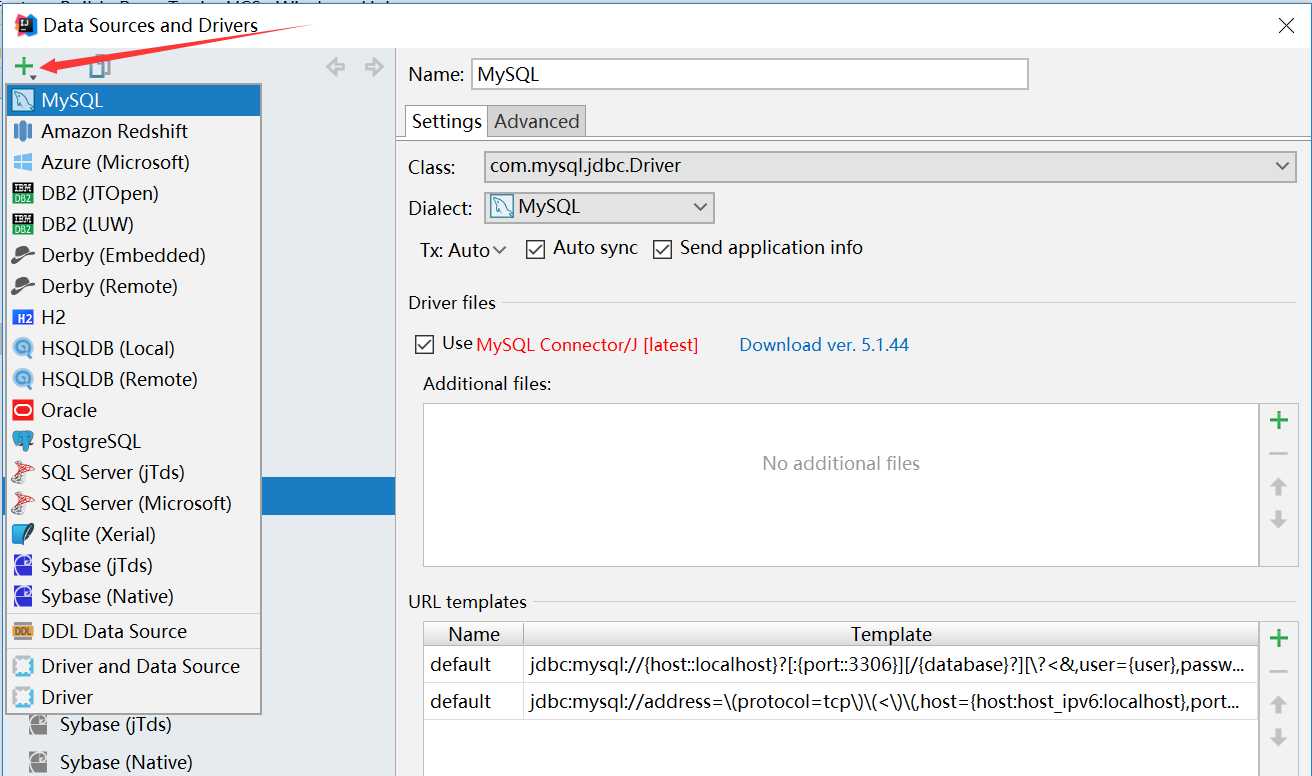Select DB2 (JTOpen) entry
This screenshot has height=776, width=1312.
tap(133, 193)
